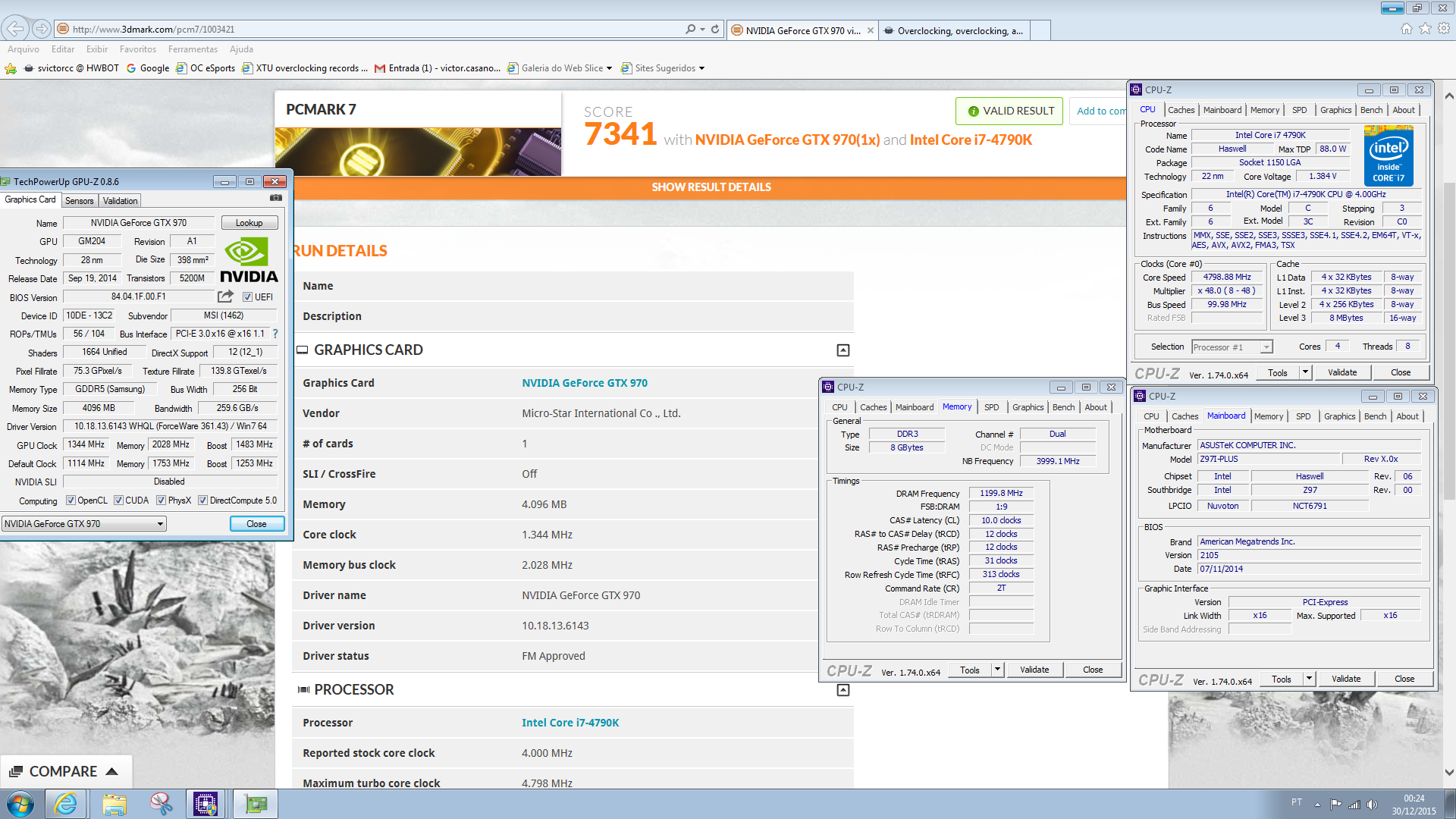Click the search magnifier icon in address bar
Image resolution: width=1456 pixels, height=819 pixels.
[x=690, y=29]
